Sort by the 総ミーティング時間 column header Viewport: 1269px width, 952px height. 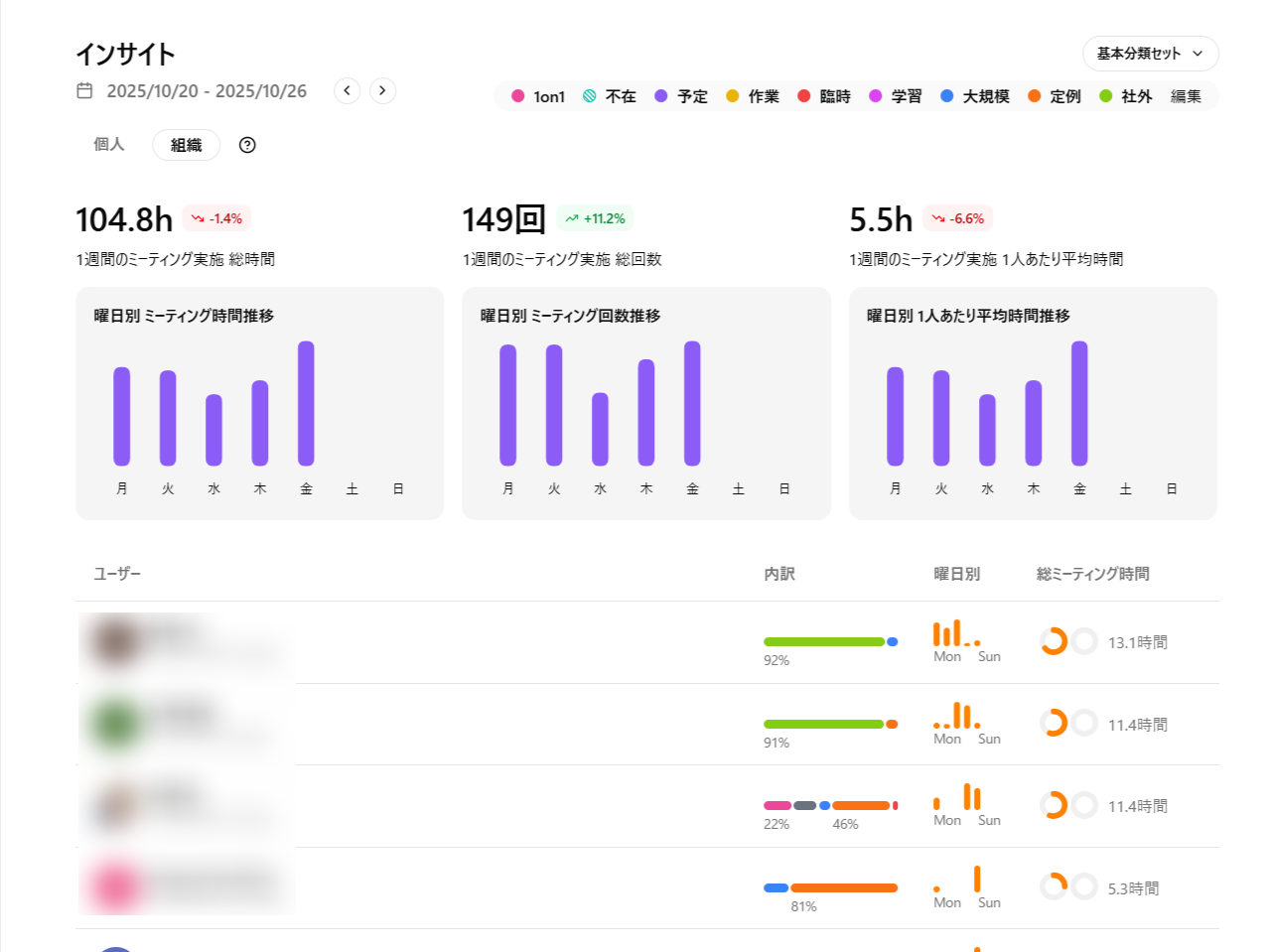tap(1092, 574)
